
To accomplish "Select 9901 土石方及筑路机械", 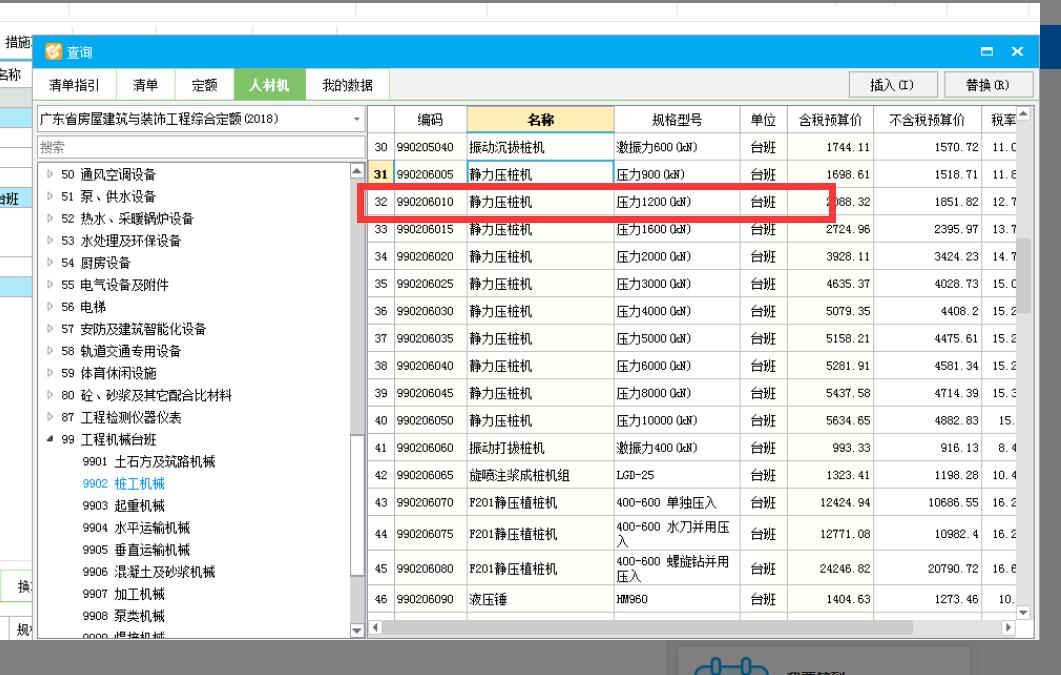I will pos(149,462).
